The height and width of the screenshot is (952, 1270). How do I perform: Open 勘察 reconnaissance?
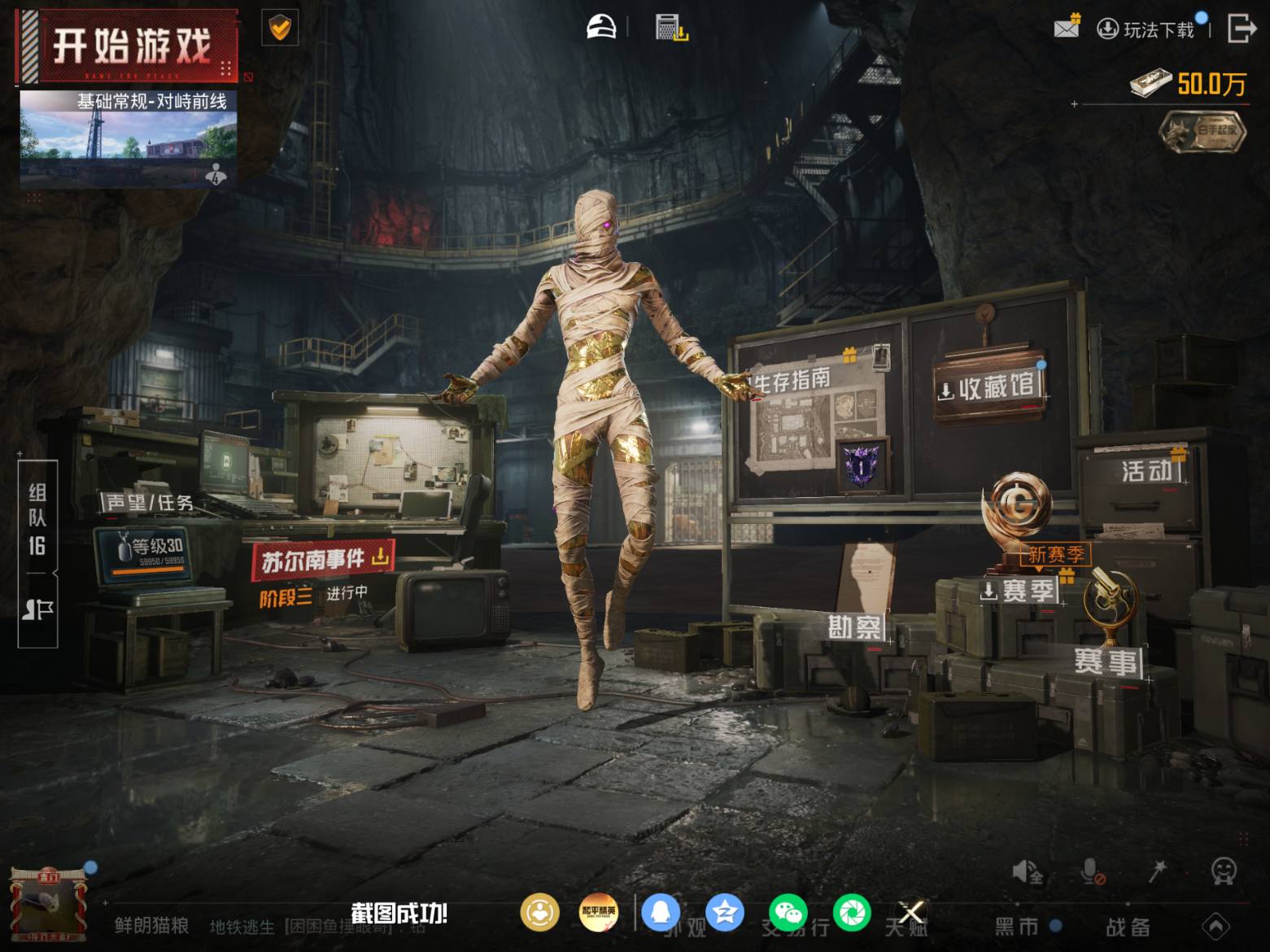click(x=854, y=627)
